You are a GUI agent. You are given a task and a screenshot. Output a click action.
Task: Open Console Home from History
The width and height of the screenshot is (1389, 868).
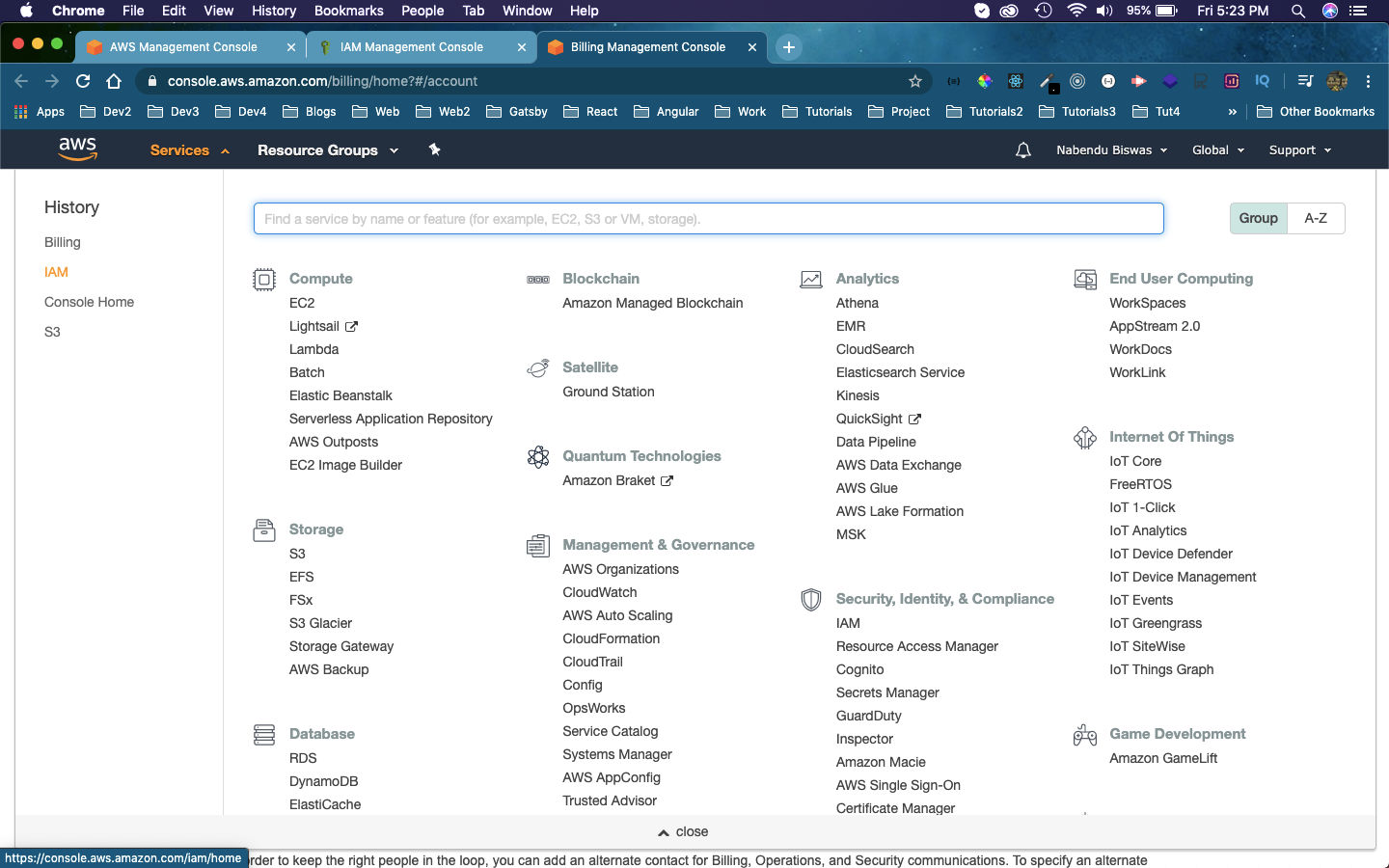(89, 302)
